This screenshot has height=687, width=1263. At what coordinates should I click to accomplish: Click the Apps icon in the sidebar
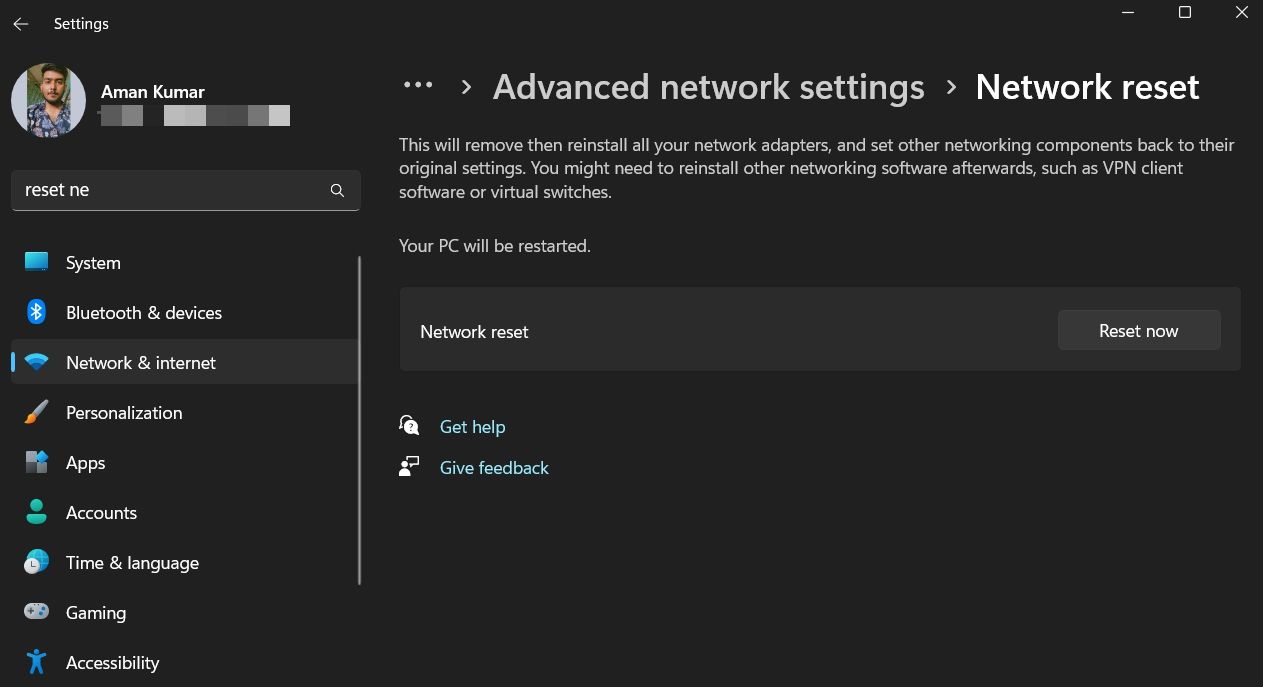click(36, 462)
